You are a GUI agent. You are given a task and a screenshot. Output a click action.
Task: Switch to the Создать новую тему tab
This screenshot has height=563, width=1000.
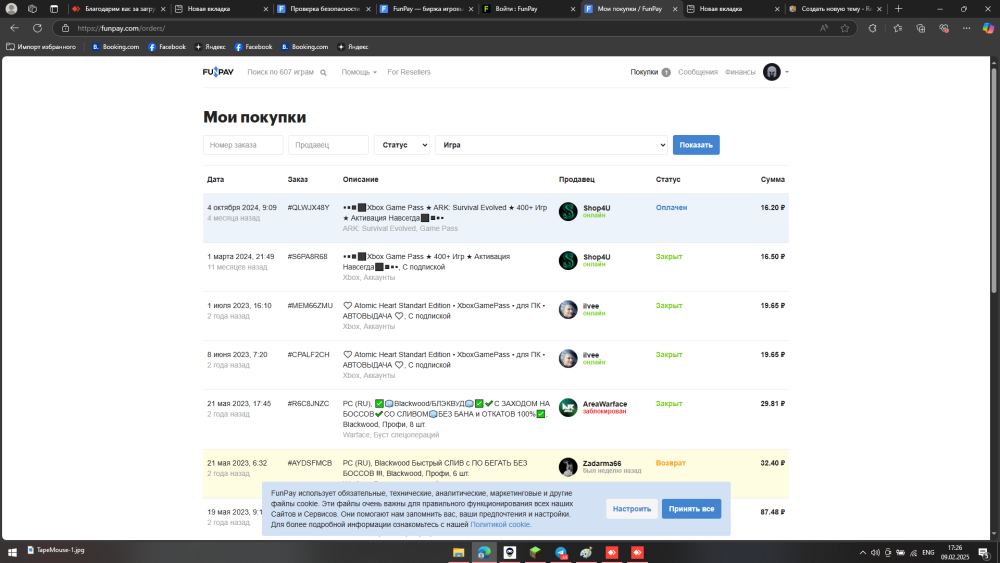(x=835, y=9)
